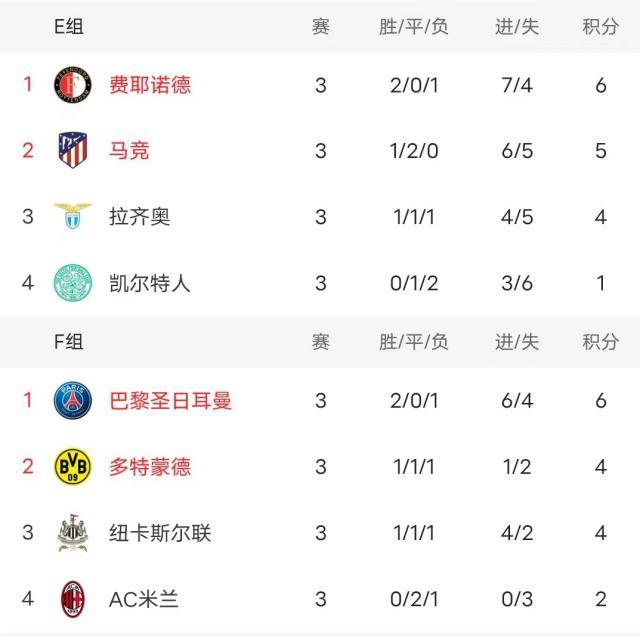Click the Feyenoord club crest
The image size is (640, 636).
point(72,84)
